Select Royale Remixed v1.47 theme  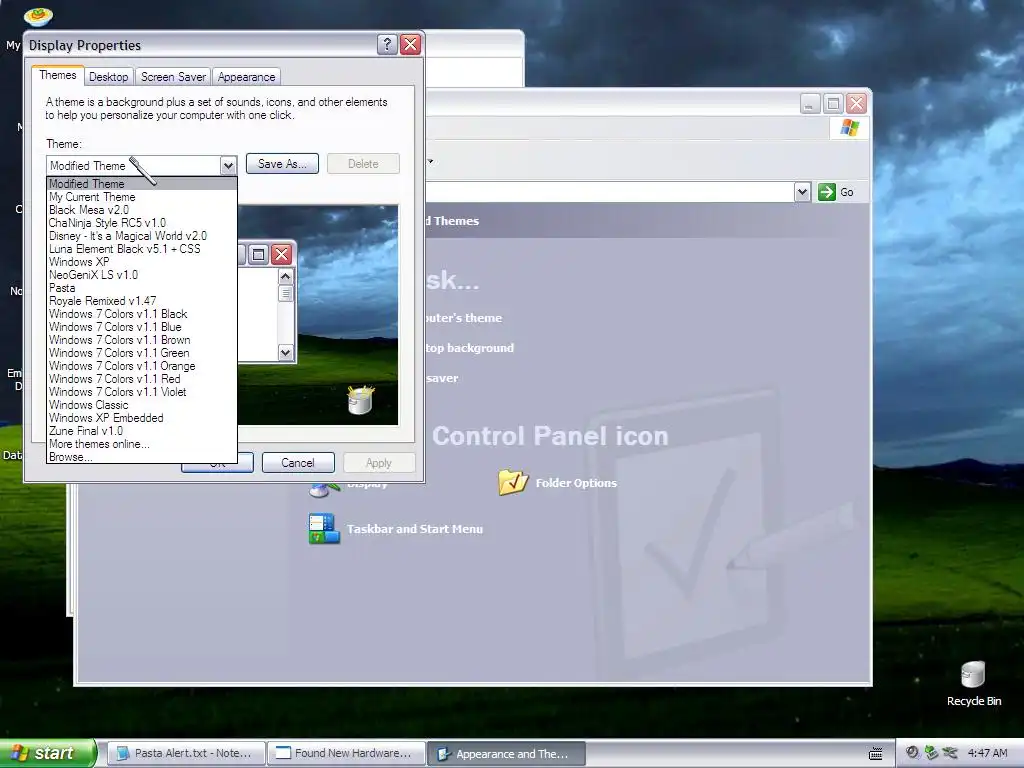coord(141,301)
